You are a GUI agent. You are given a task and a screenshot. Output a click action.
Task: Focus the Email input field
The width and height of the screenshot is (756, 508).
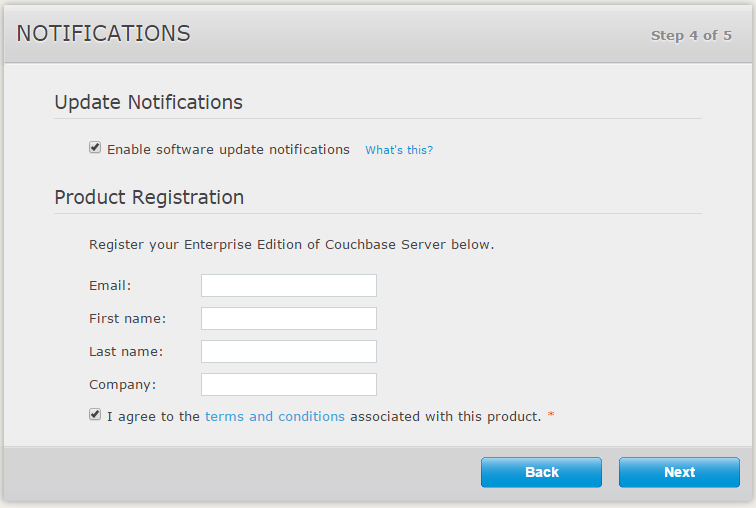289,286
